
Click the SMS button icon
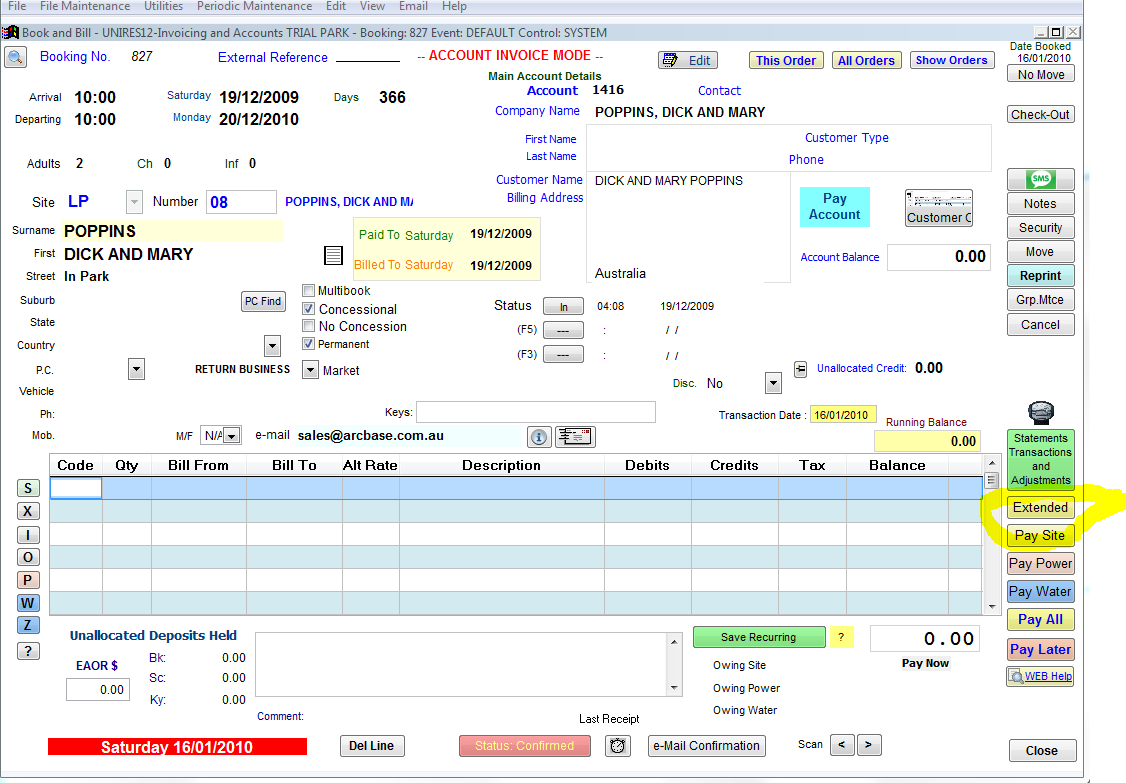[1041, 178]
